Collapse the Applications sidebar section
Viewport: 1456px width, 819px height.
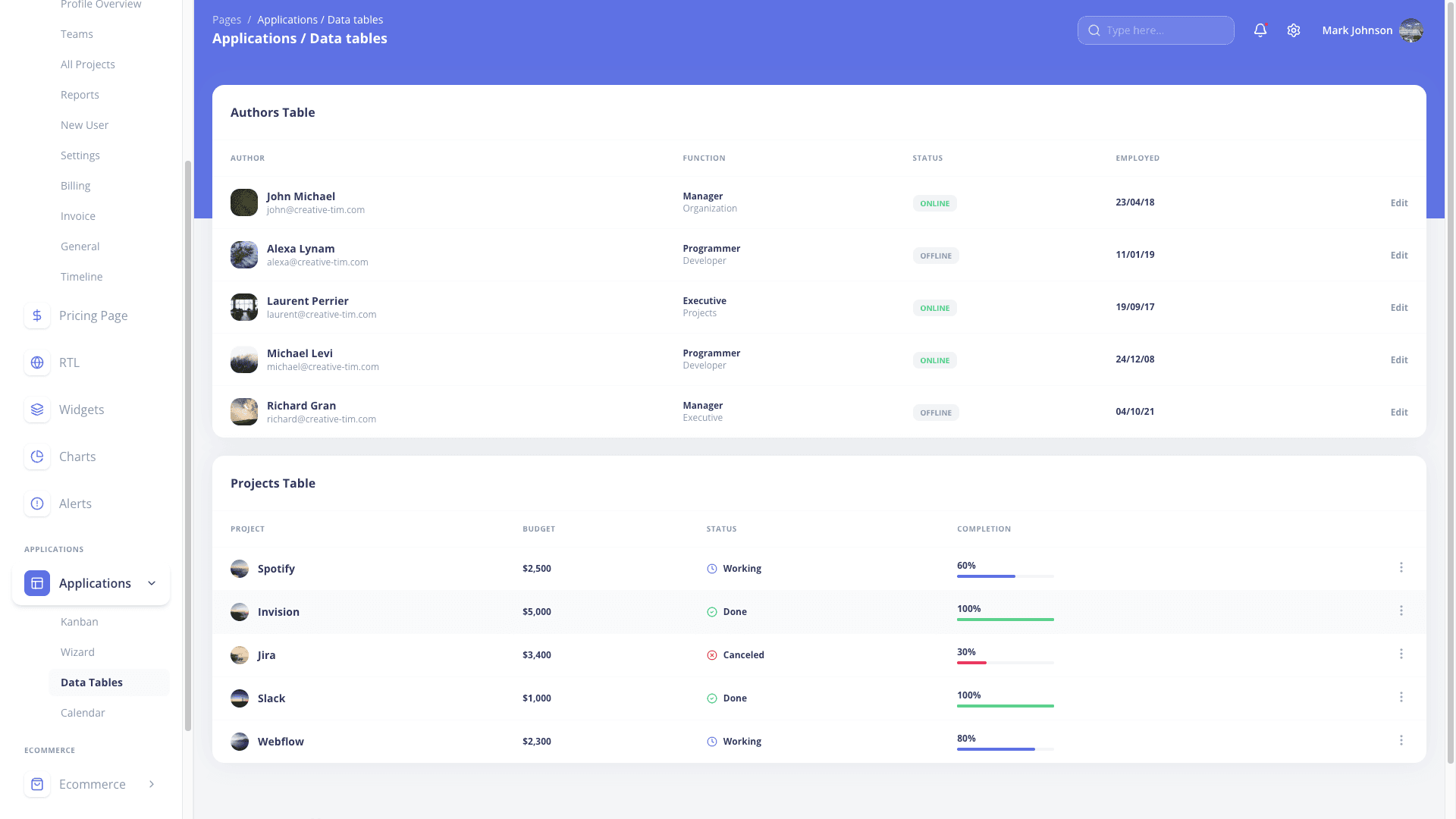tap(151, 583)
